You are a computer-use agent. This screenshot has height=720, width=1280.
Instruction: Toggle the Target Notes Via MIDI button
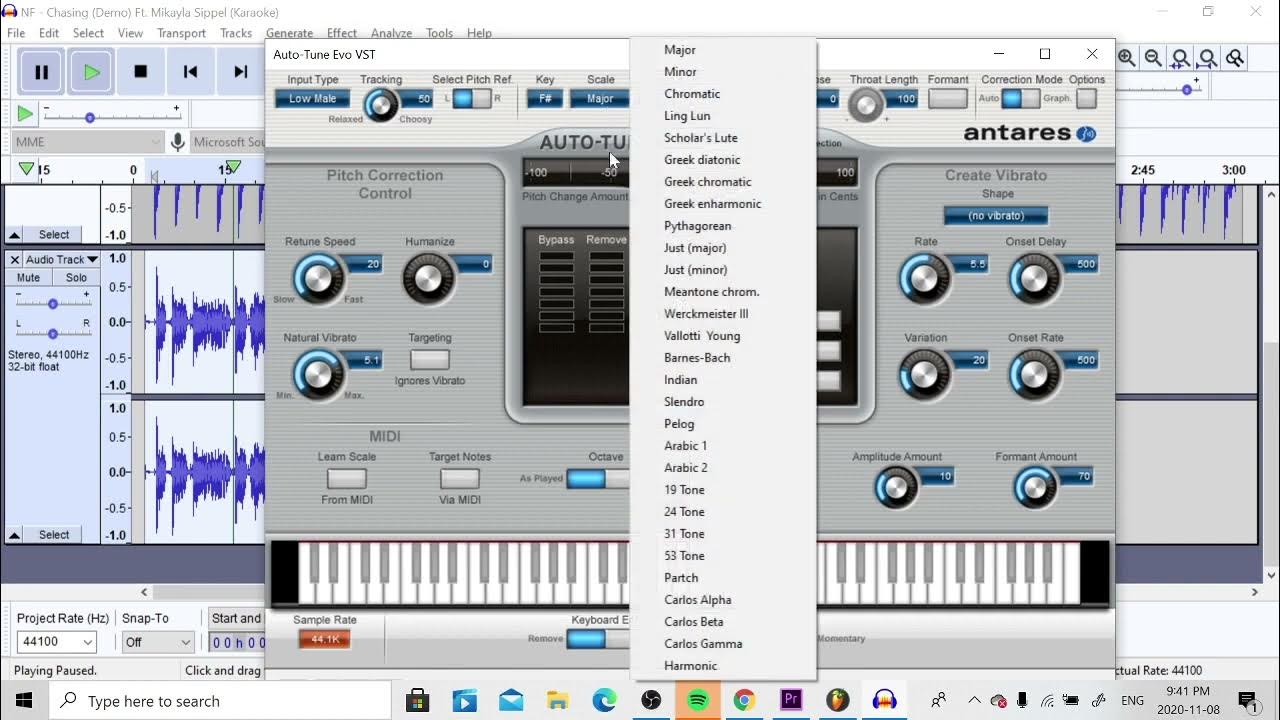pyautogui.click(x=459, y=478)
